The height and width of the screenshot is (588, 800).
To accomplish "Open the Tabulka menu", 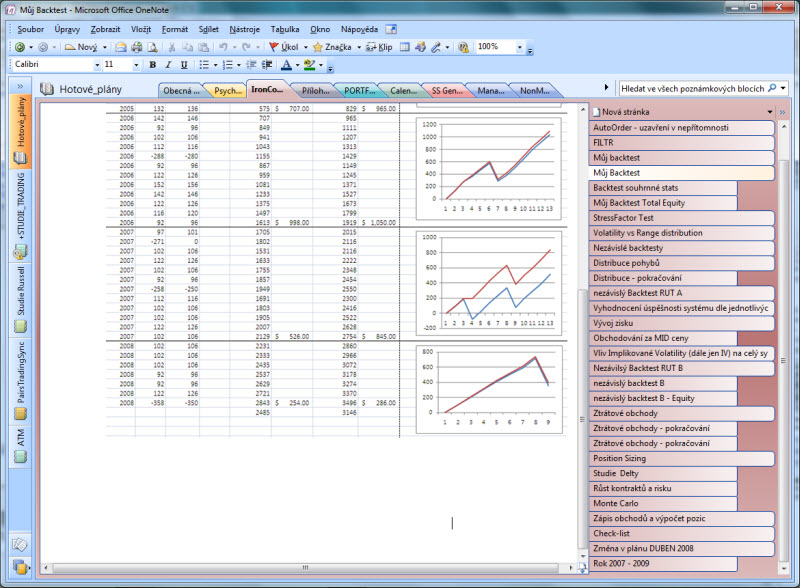I will coord(284,29).
